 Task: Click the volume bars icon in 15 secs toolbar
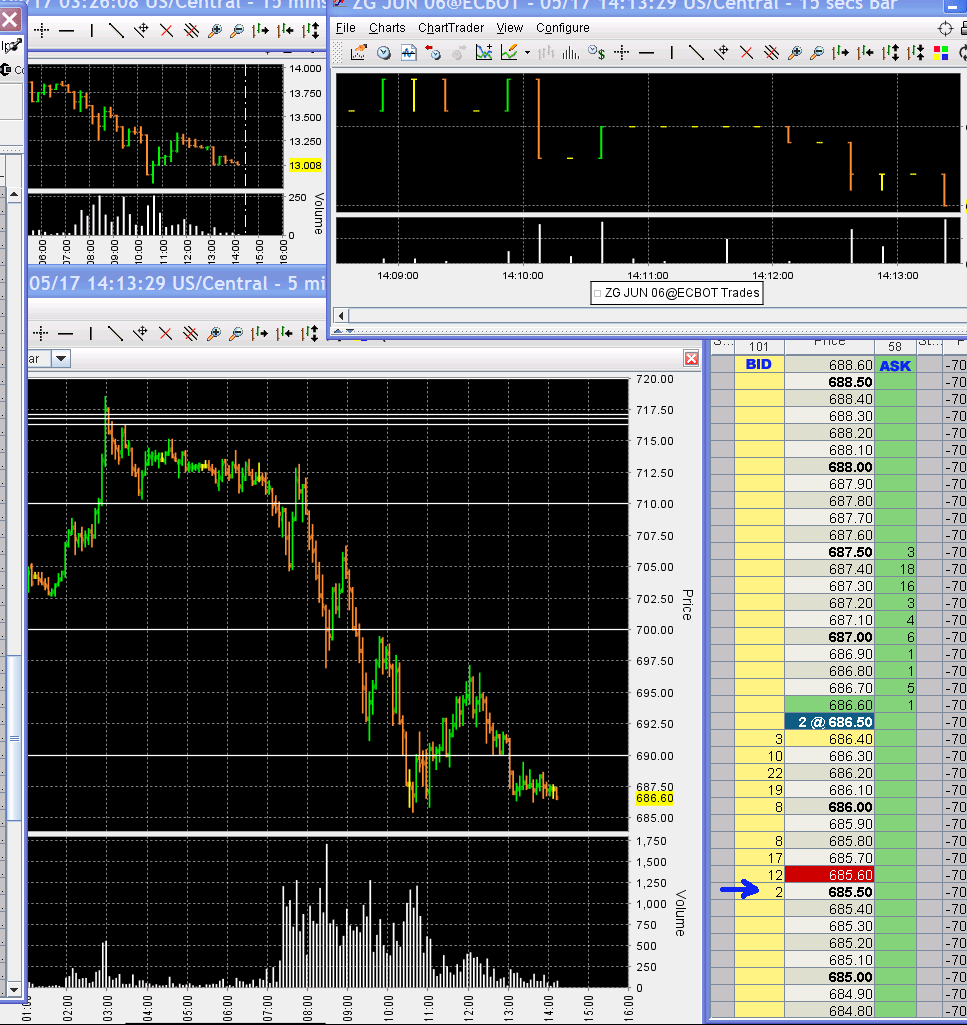pos(571,53)
